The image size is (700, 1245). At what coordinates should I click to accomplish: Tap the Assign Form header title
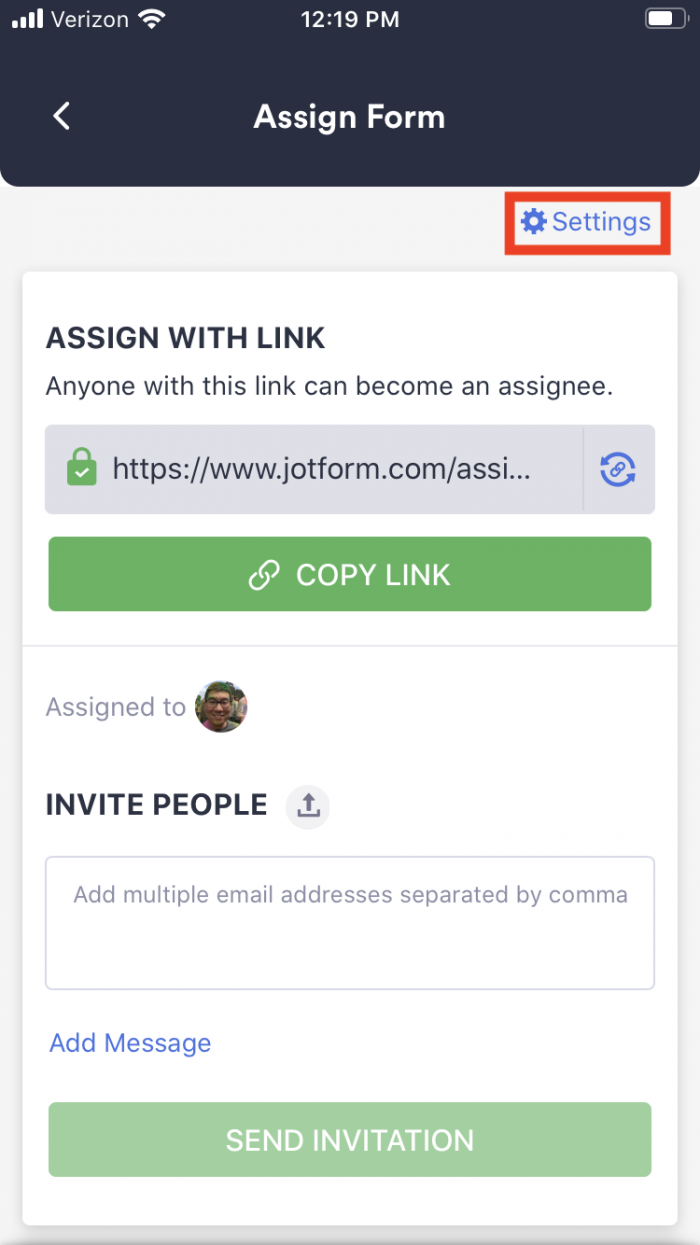pyautogui.click(x=349, y=117)
